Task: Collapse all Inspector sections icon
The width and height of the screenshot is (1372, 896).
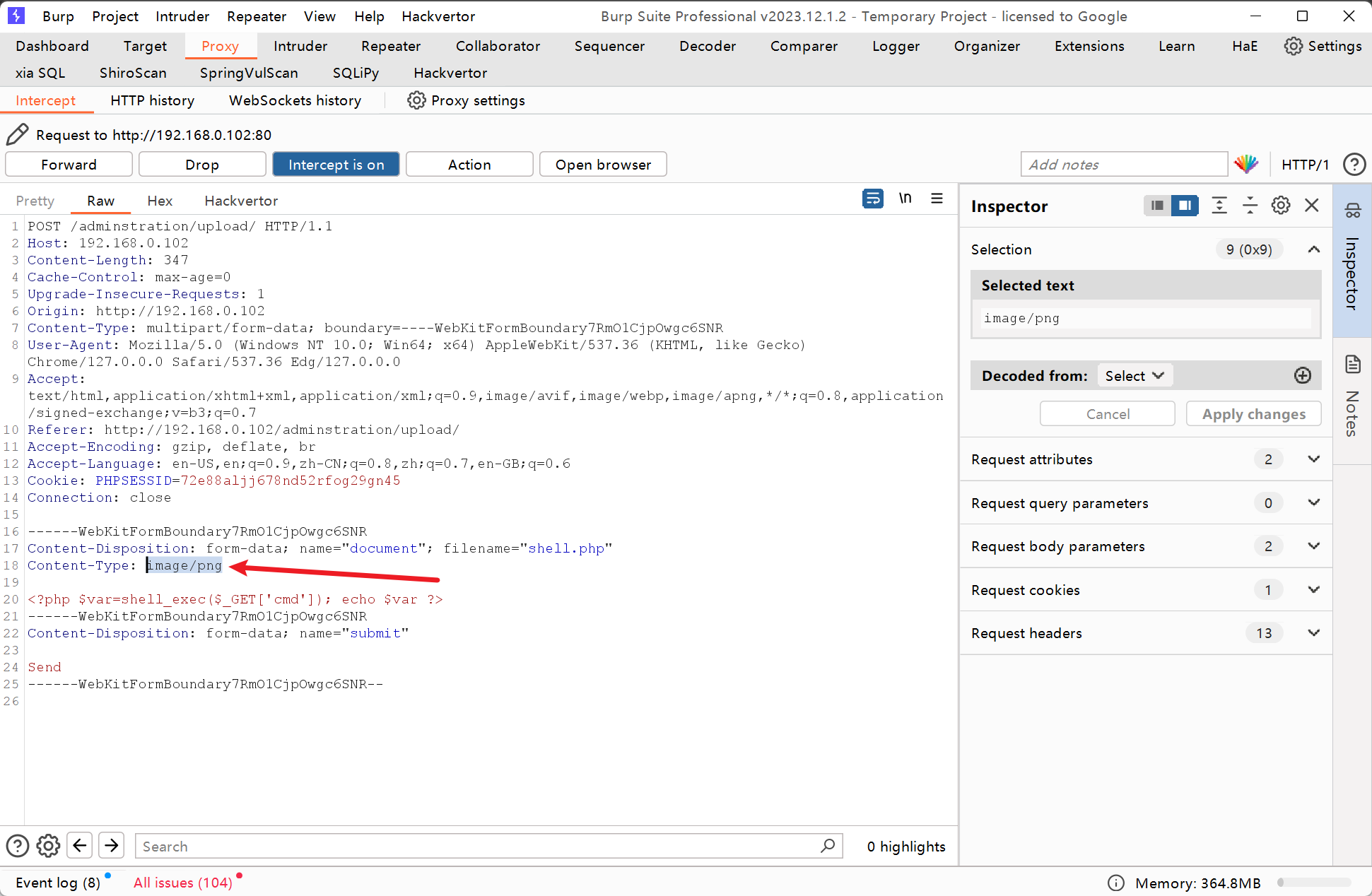Action: tap(1250, 206)
